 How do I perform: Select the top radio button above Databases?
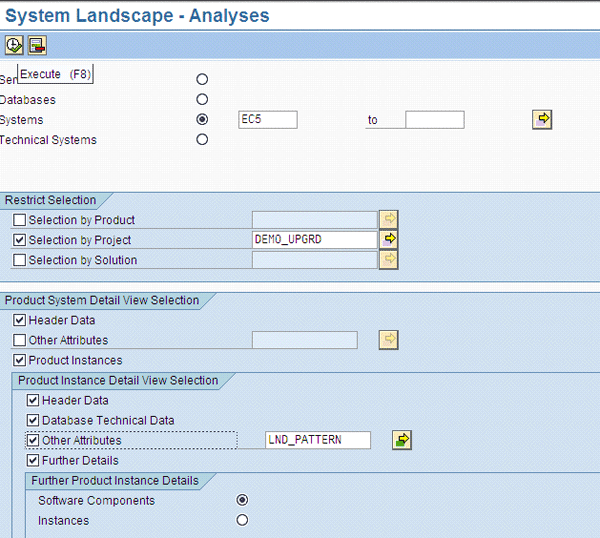pos(202,79)
